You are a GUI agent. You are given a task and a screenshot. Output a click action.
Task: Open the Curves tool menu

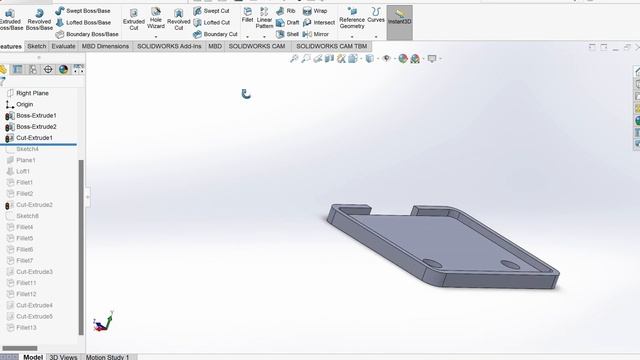pyautogui.click(x=376, y=15)
